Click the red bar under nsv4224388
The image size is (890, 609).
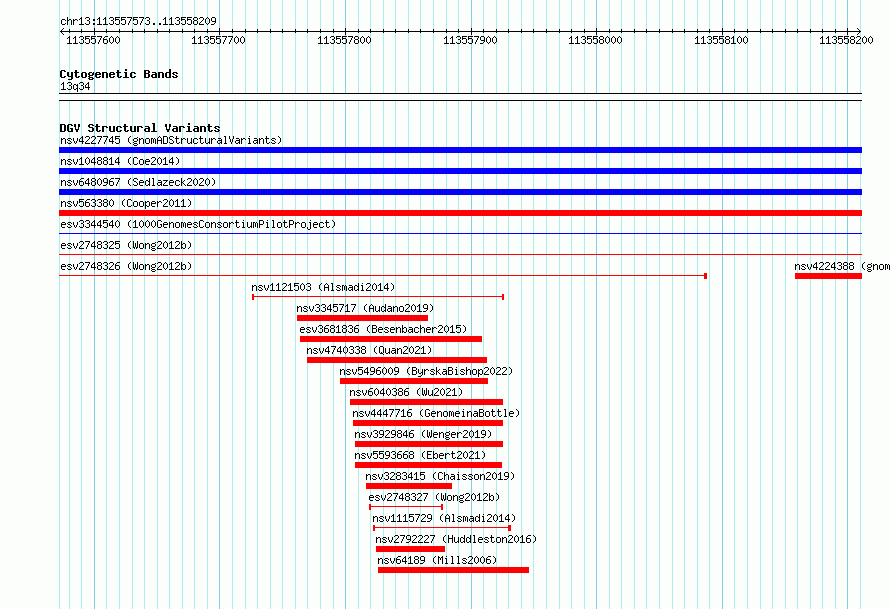tap(828, 276)
